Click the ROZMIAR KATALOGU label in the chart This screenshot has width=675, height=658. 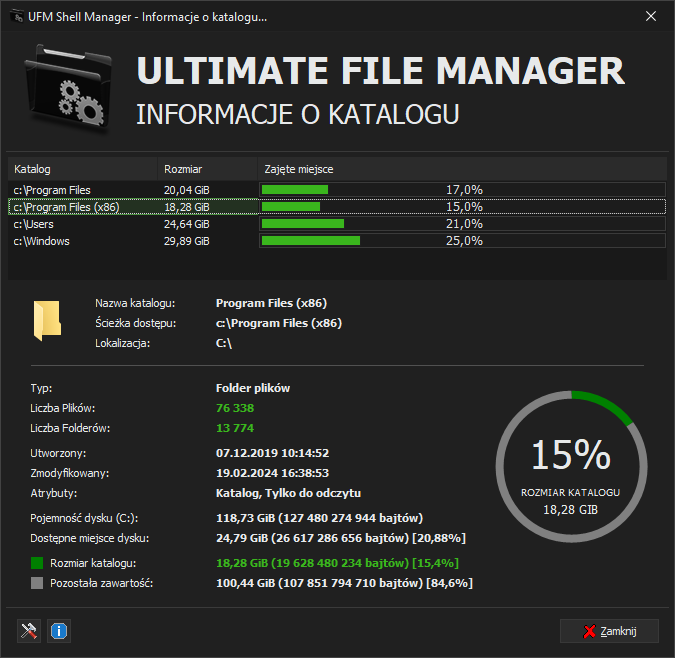(571, 493)
